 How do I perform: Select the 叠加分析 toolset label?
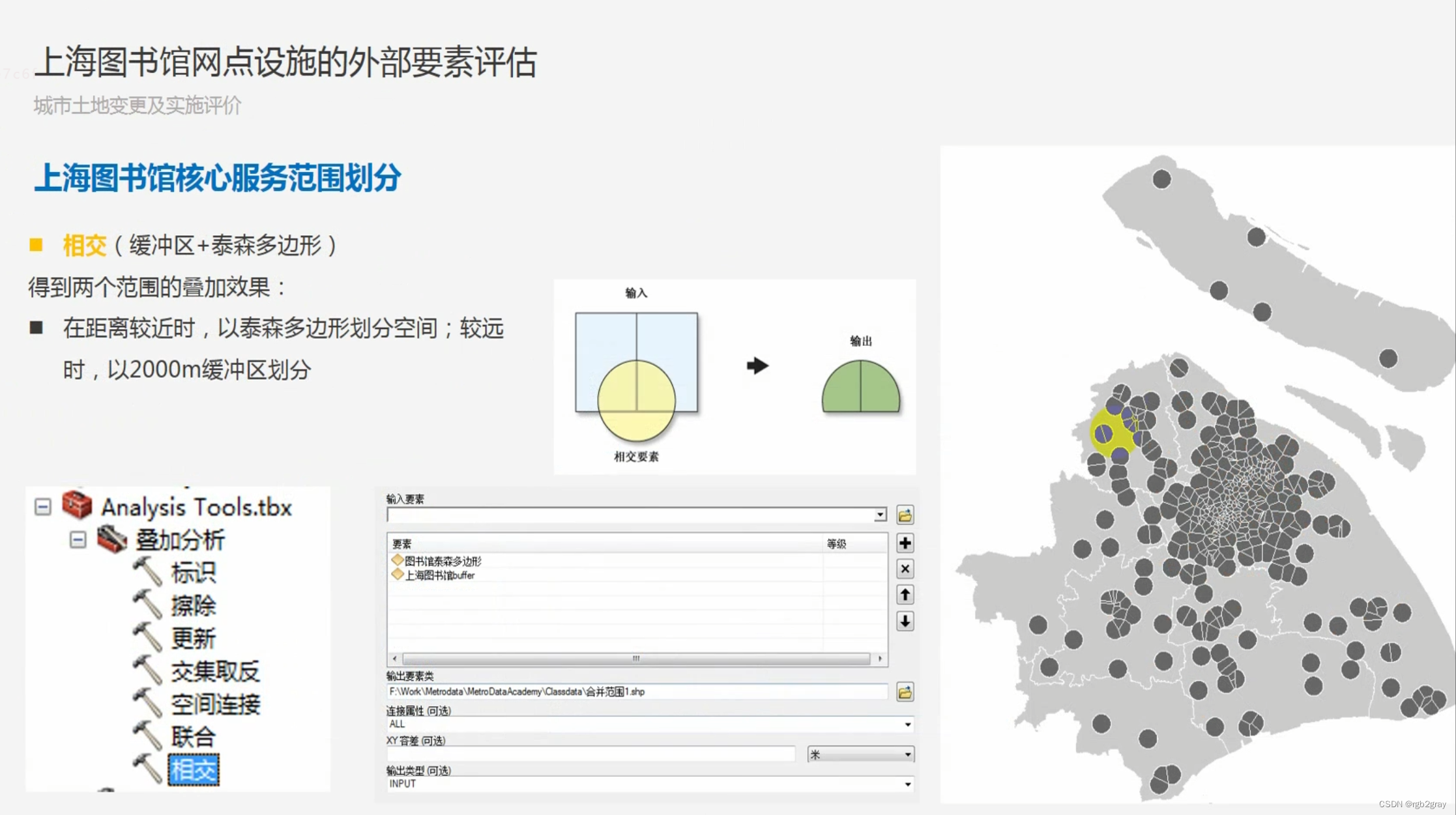point(180,540)
